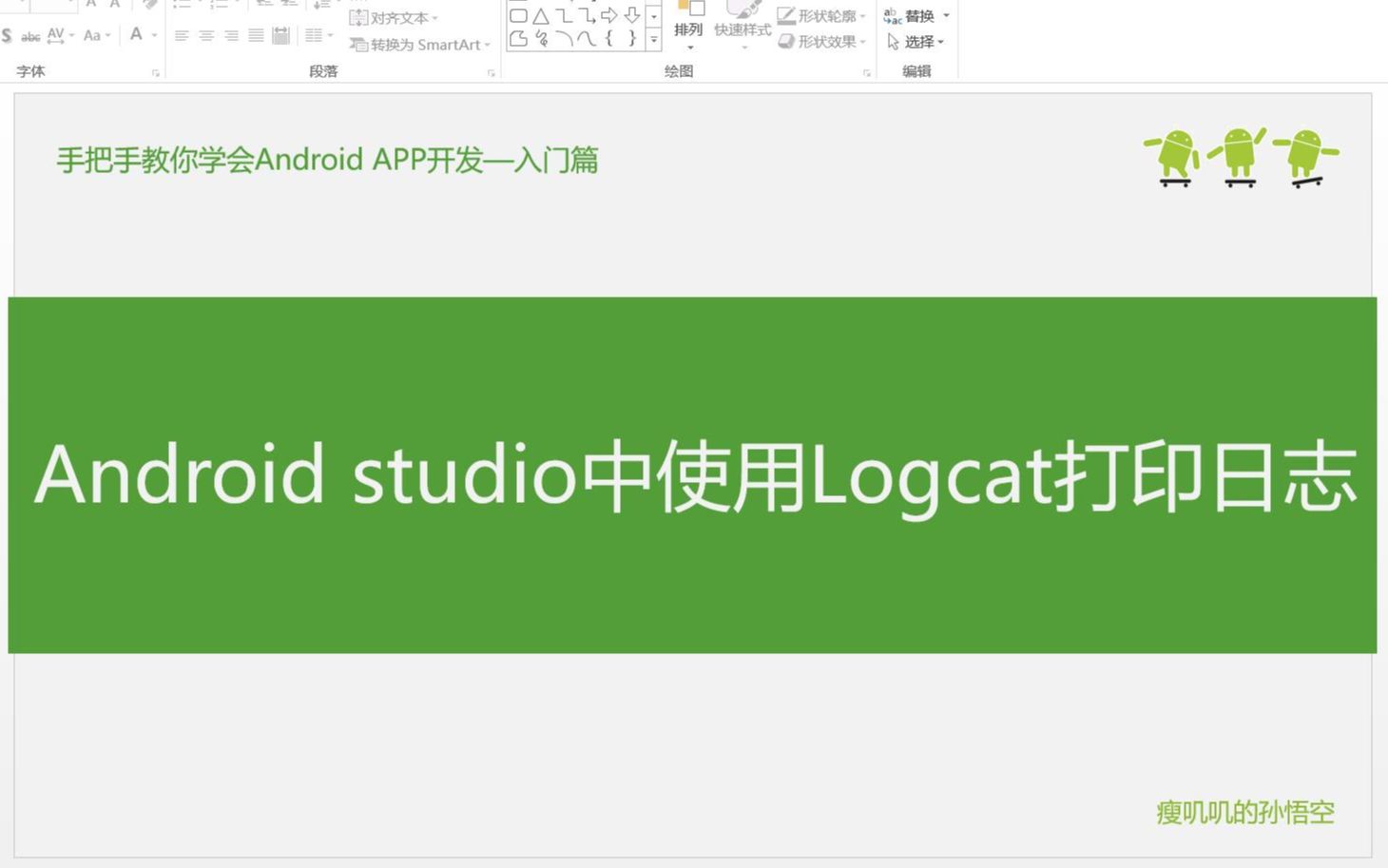Click the slide title text area
The image size is (1388, 868).
pos(694,475)
